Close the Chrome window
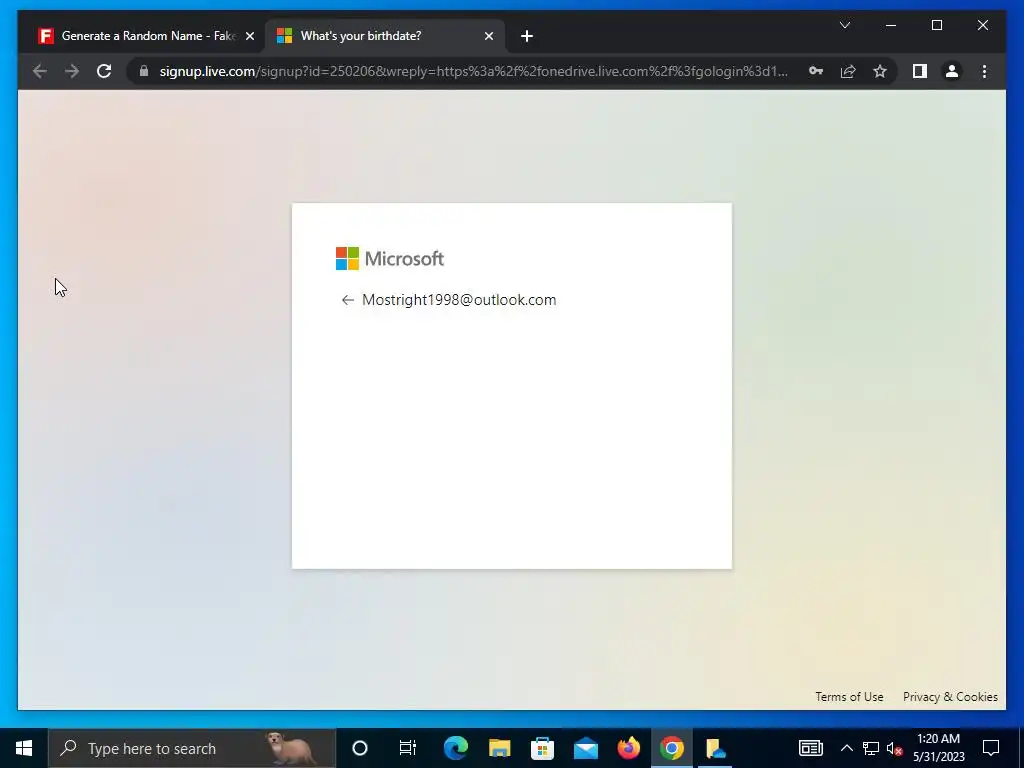Image resolution: width=1024 pixels, height=768 pixels. [x=982, y=25]
